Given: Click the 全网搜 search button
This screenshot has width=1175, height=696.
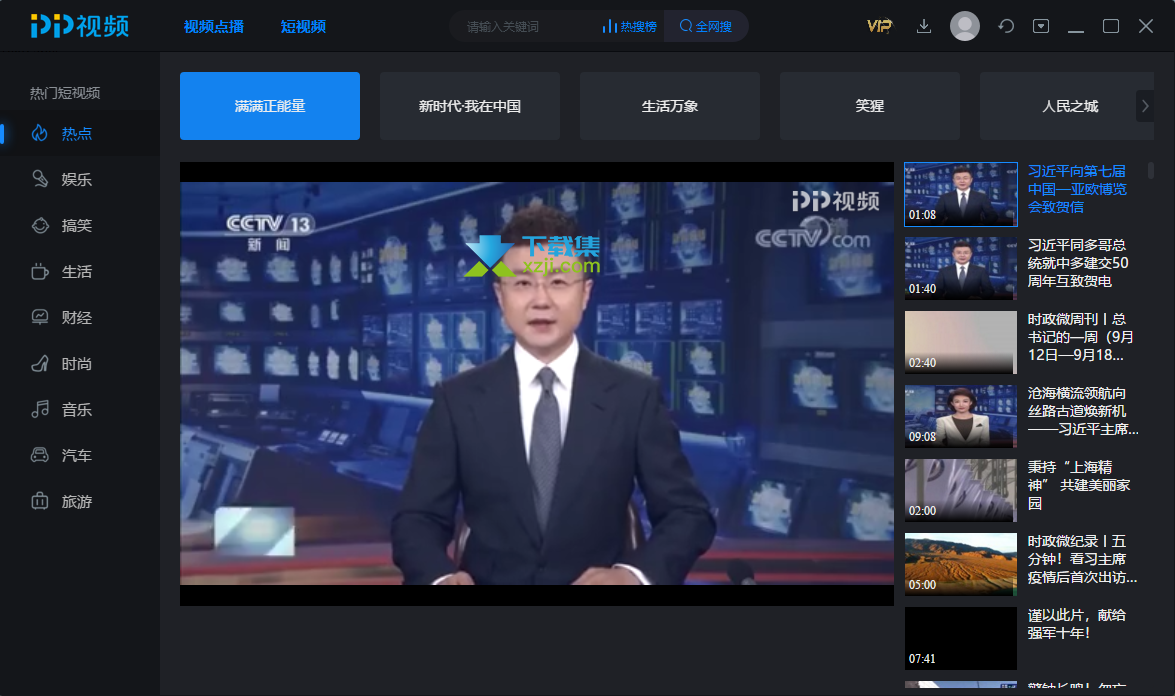Looking at the screenshot, I should [706, 26].
